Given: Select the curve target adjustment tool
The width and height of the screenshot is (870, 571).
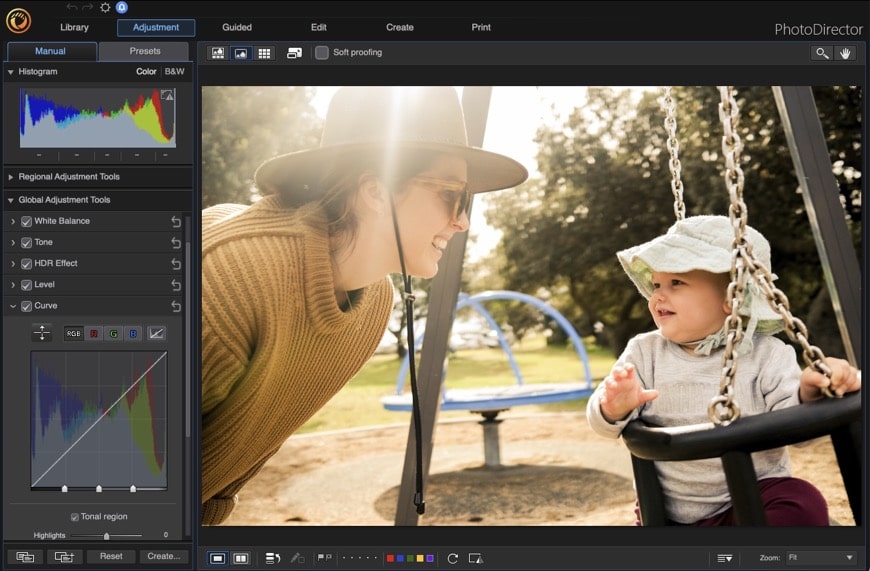Looking at the screenshot, I should click(x=42, y=332).
